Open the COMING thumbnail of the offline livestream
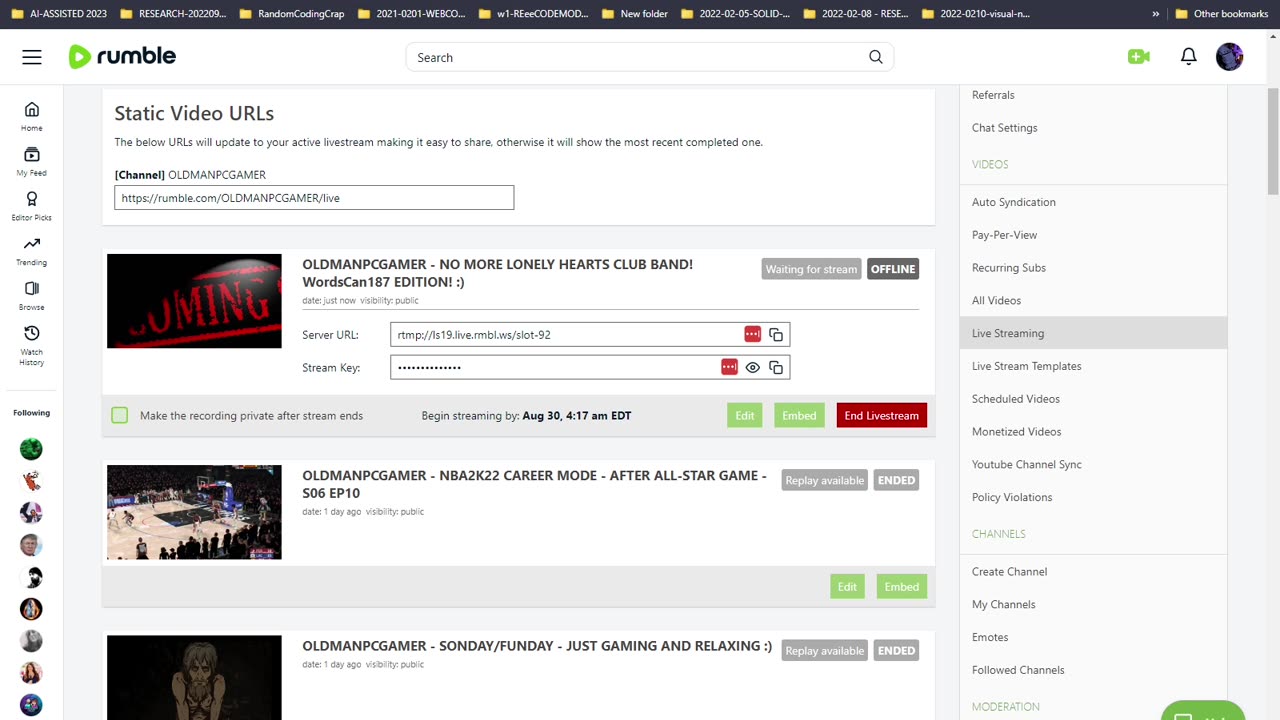Image resolution: width=1280 pixels, height=720 pixels. [194, 301]
